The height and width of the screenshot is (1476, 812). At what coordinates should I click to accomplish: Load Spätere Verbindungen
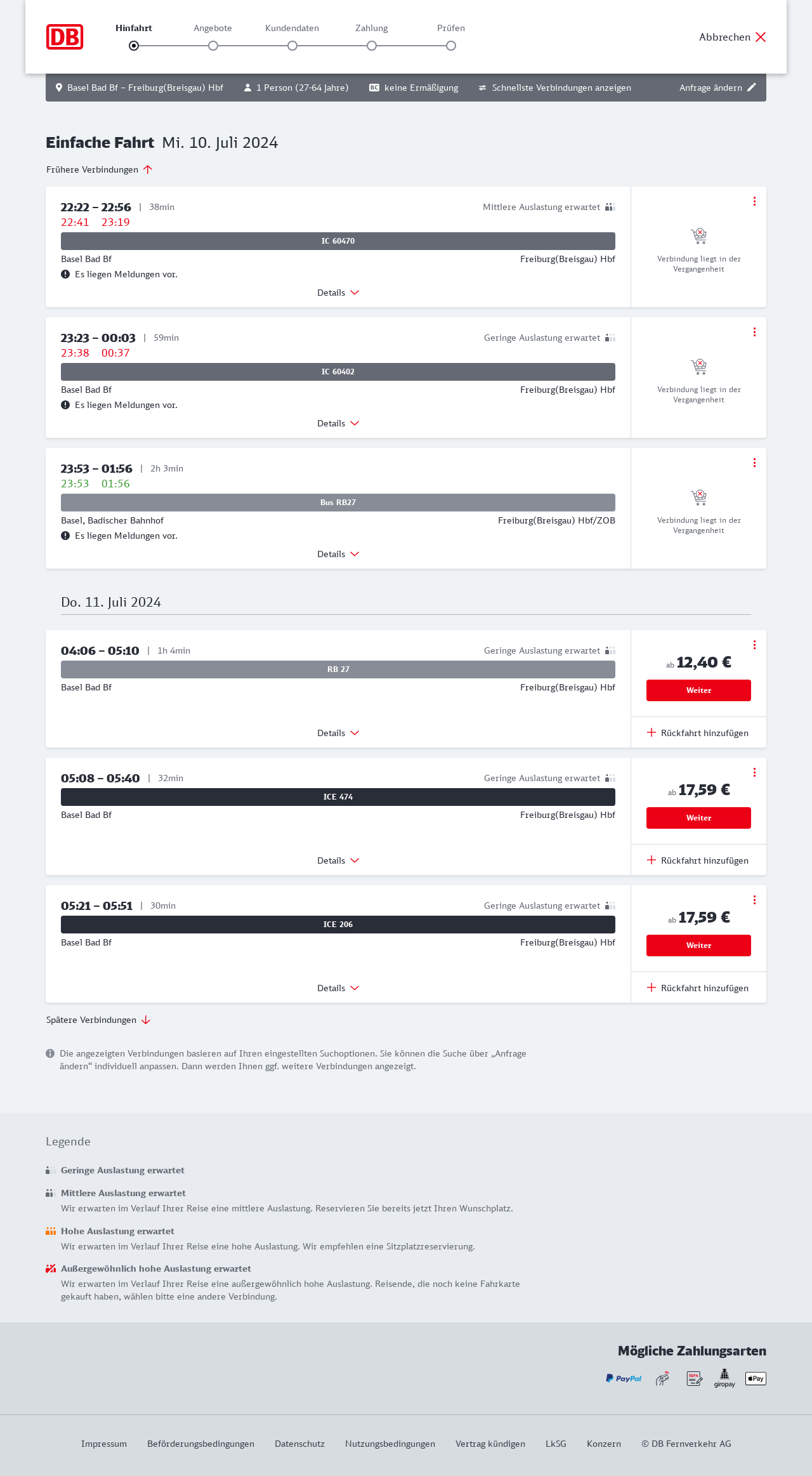click(98, 1020)
